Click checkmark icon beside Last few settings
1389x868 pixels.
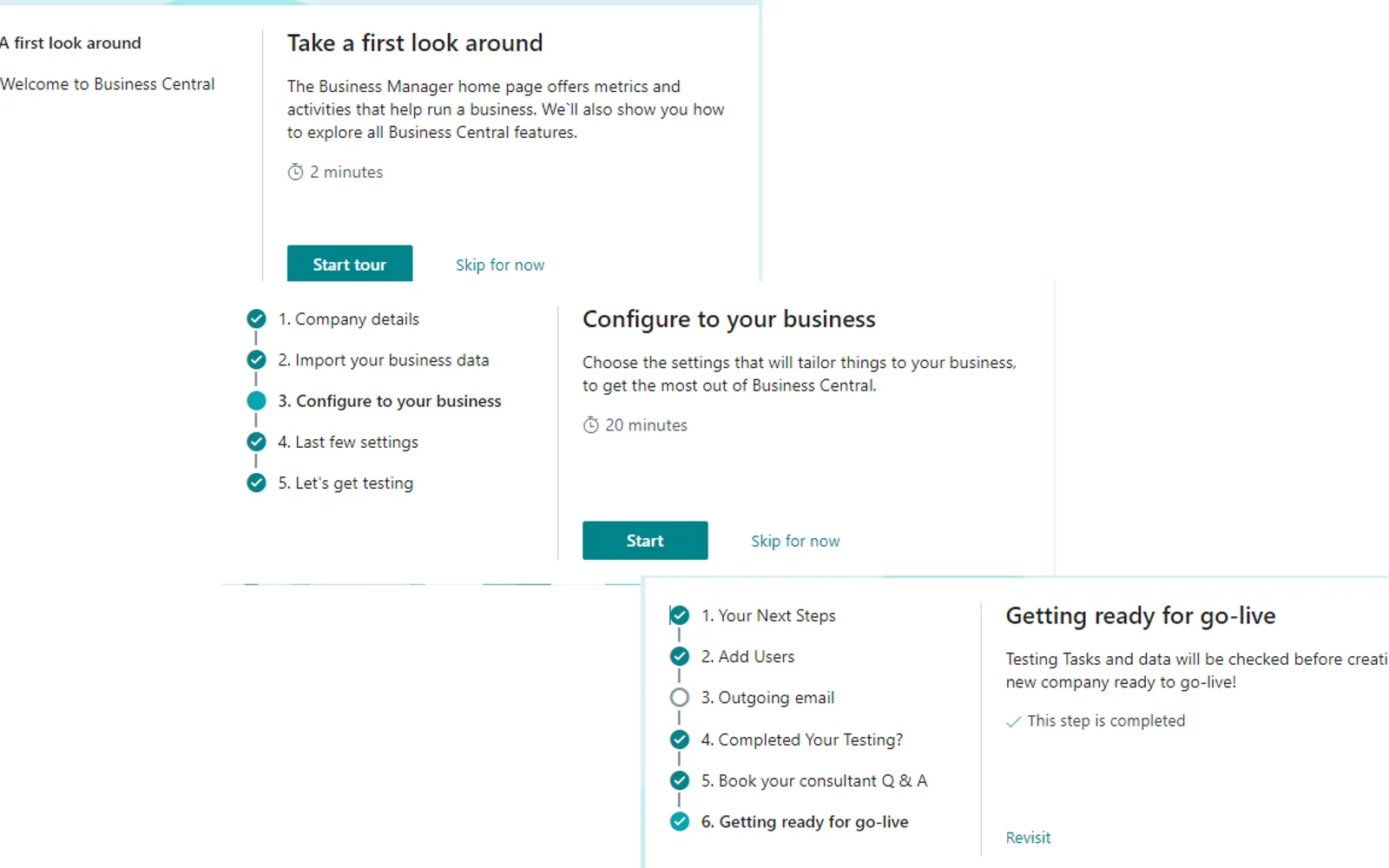tap(256, 442)
